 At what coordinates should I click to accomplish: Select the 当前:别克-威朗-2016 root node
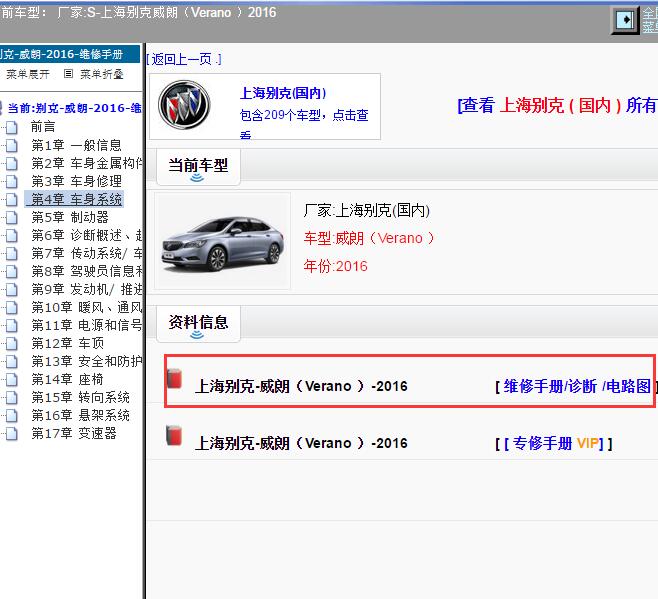pos(74,108)
